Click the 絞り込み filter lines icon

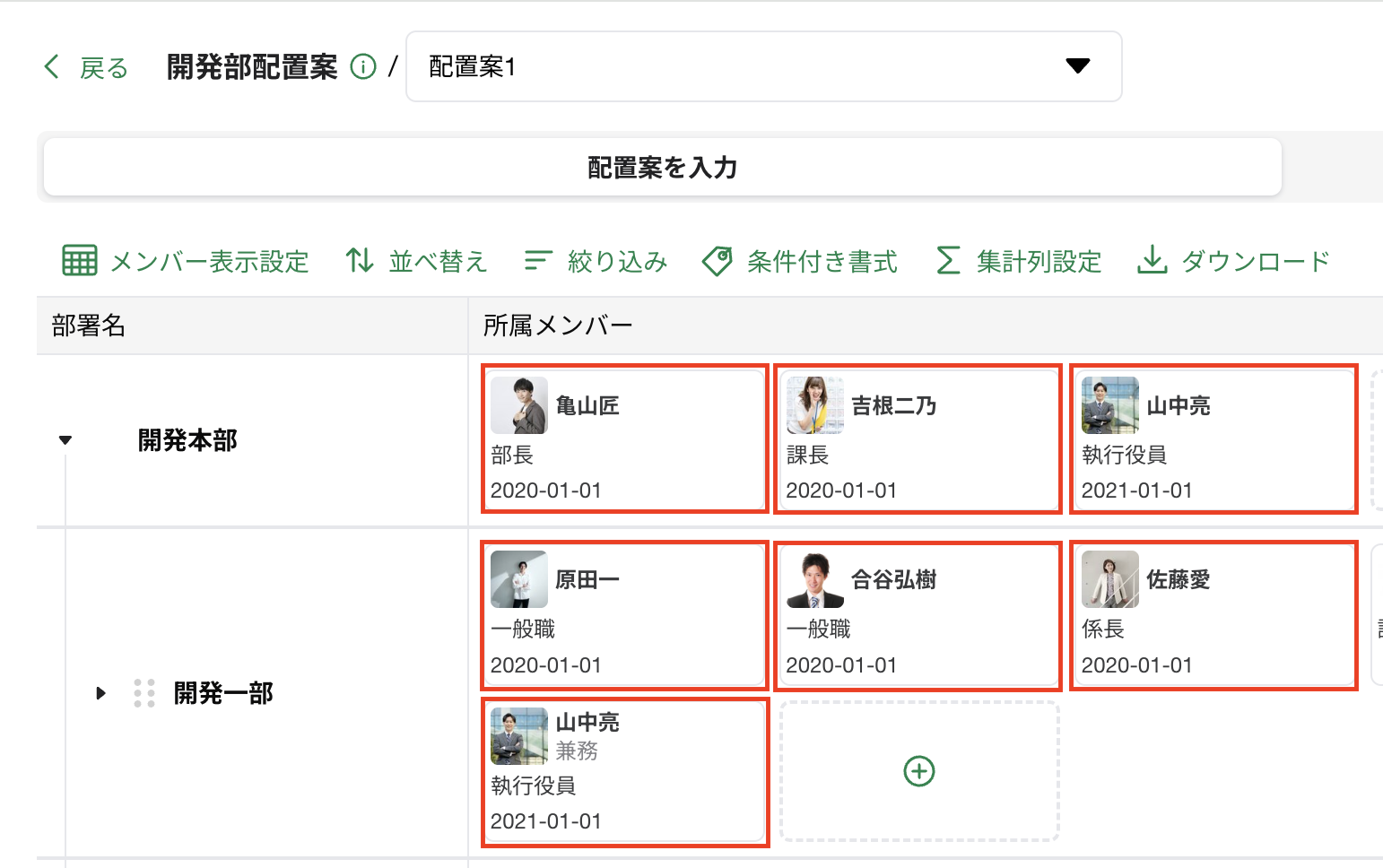[x=537, y=261]
